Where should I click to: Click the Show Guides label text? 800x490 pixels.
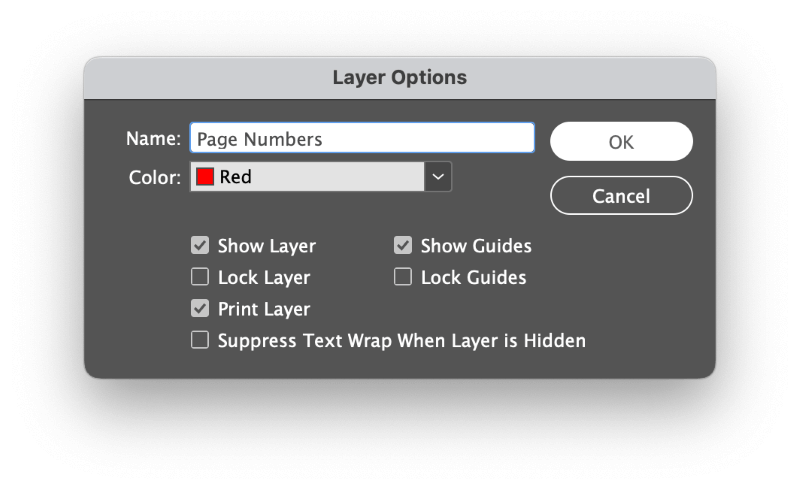(x=476, y=246)
